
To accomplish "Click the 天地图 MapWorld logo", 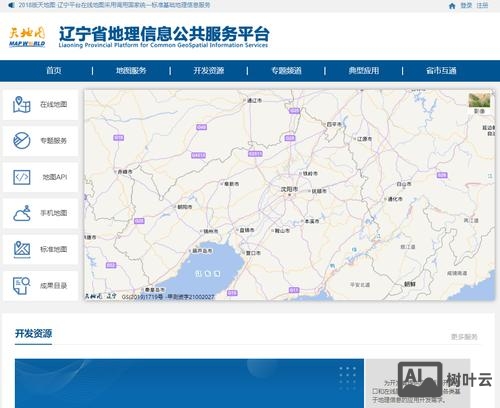I will pos(27,37).
